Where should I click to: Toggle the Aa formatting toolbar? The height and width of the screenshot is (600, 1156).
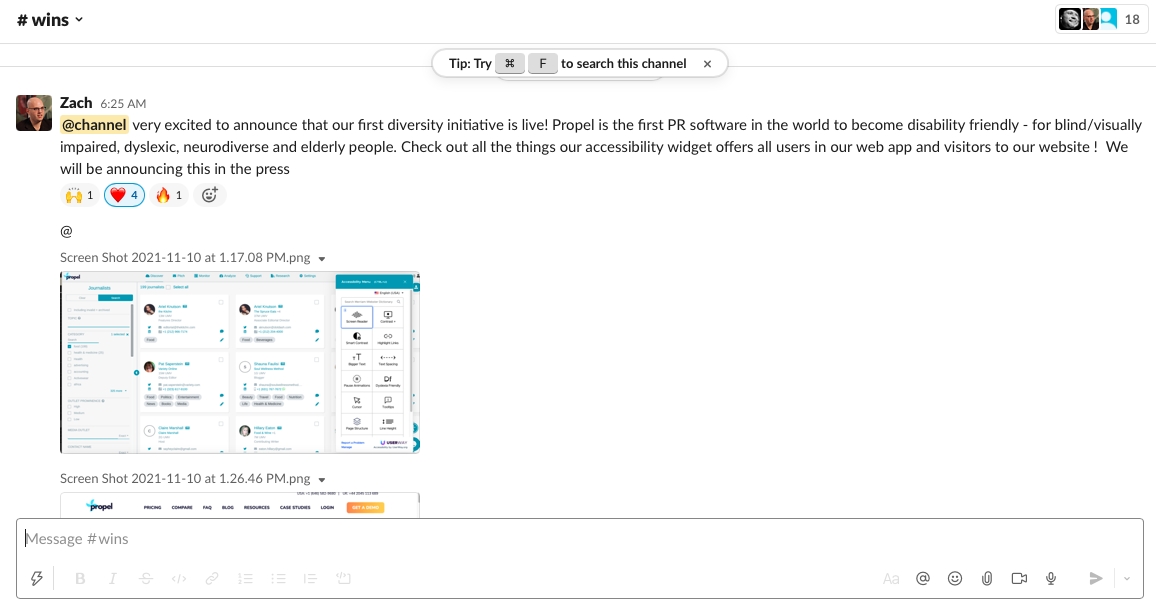pos(891,579)
